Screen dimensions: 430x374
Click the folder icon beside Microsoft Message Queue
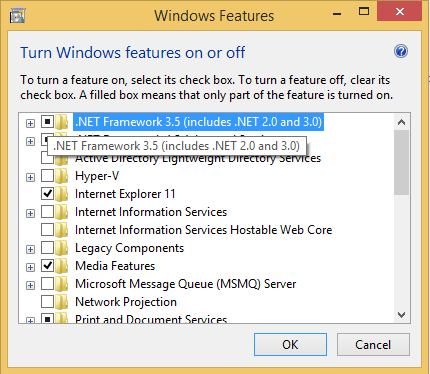tap(62, 284)
